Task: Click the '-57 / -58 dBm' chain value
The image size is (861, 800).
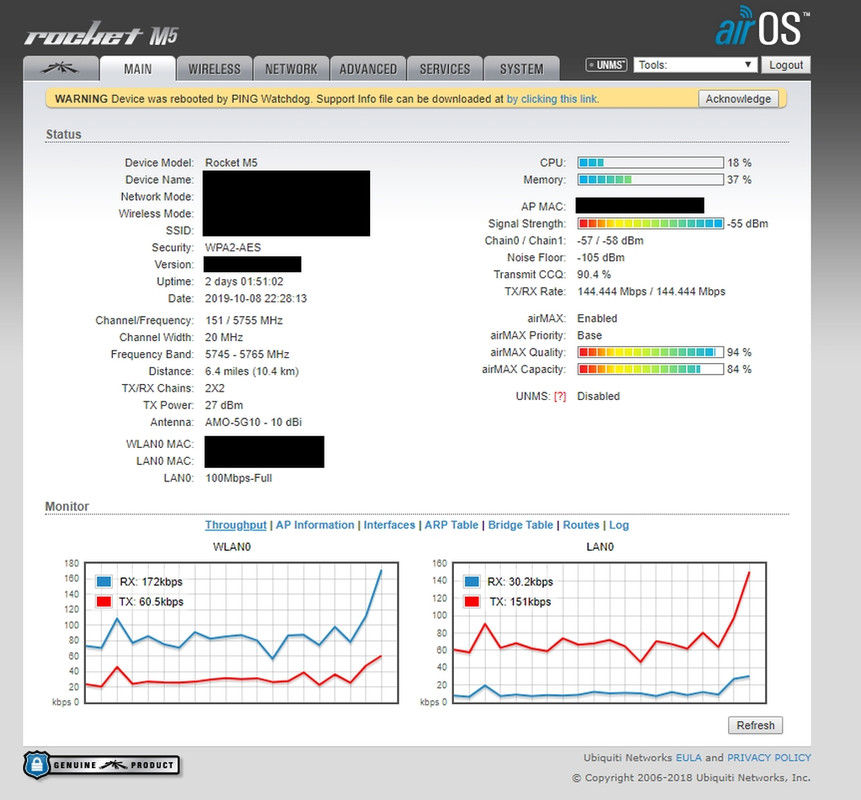Action: click(610, 240)
